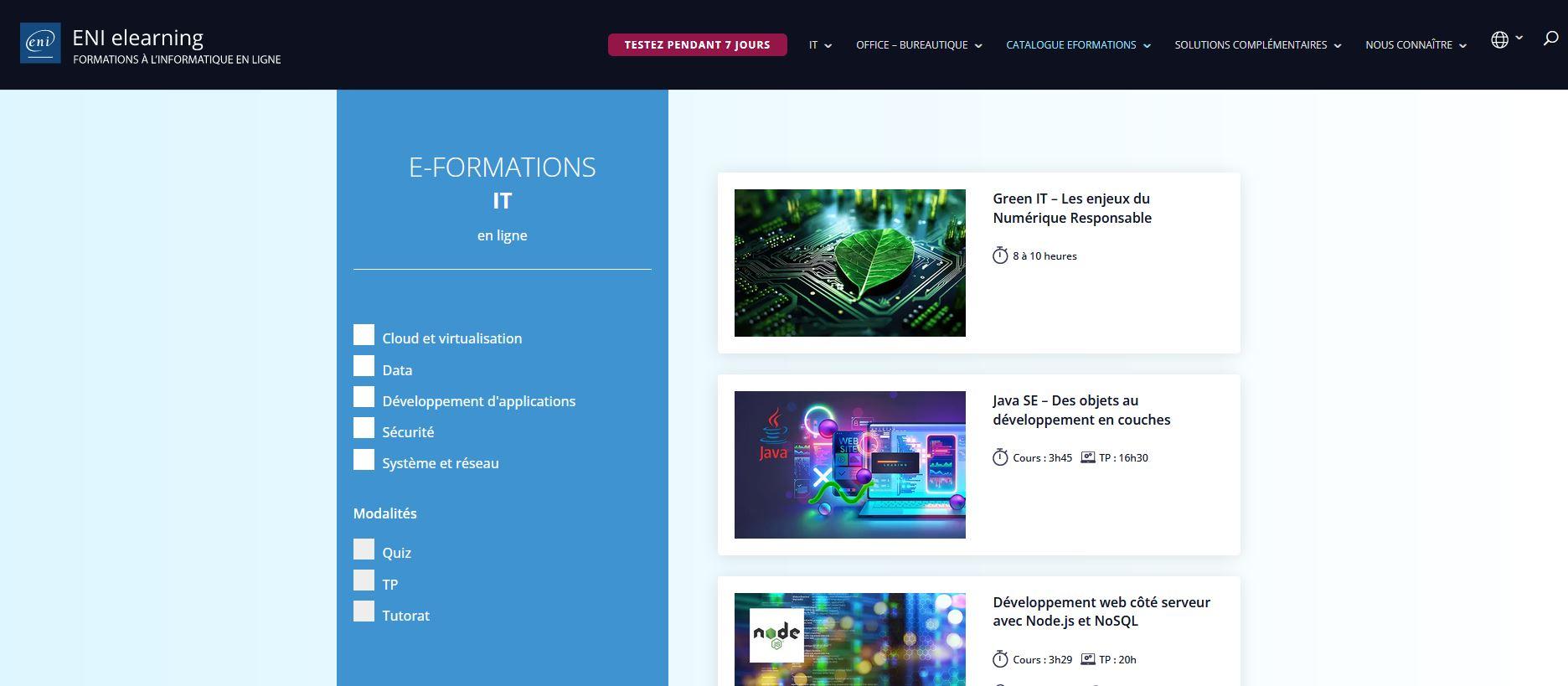Click the Modalités heading text
Image resolution: width=1568 pixels, height=686 pixels.
(384, 513)
